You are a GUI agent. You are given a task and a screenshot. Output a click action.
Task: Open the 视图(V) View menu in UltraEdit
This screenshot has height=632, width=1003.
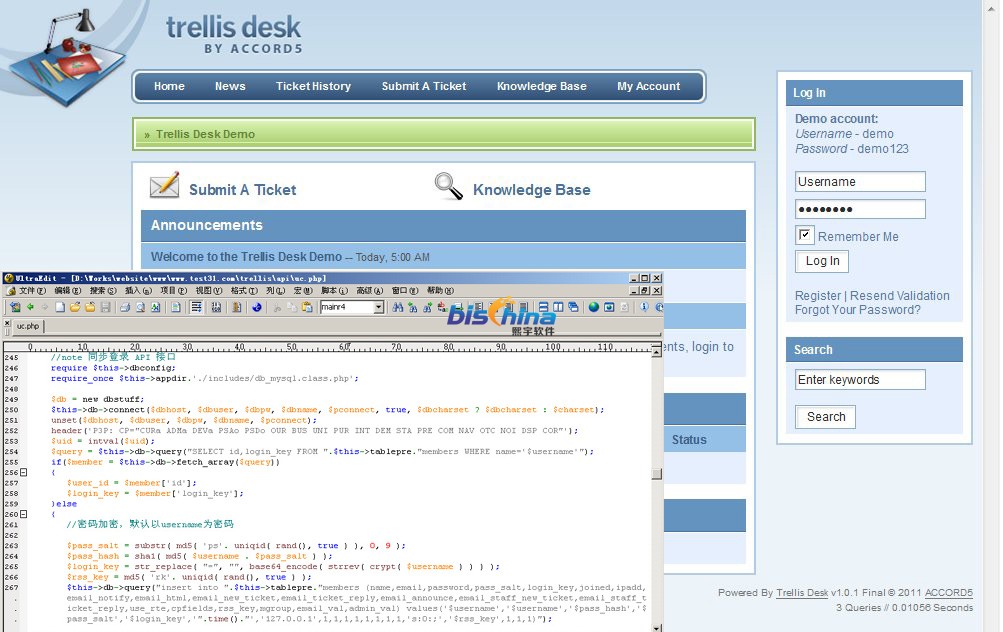point(208,290)
